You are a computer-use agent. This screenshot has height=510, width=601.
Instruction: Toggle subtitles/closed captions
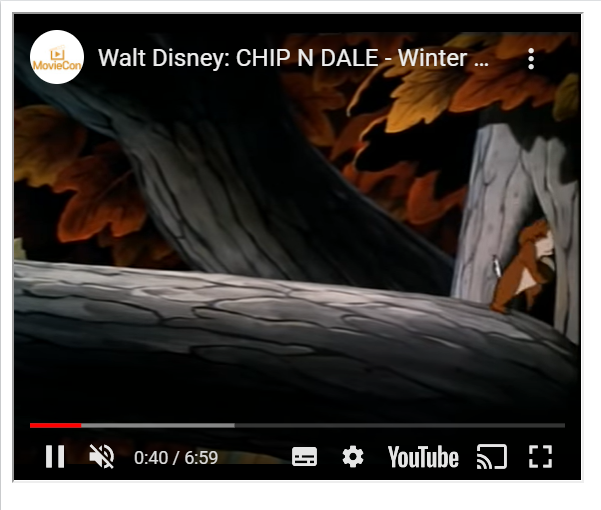304,457
